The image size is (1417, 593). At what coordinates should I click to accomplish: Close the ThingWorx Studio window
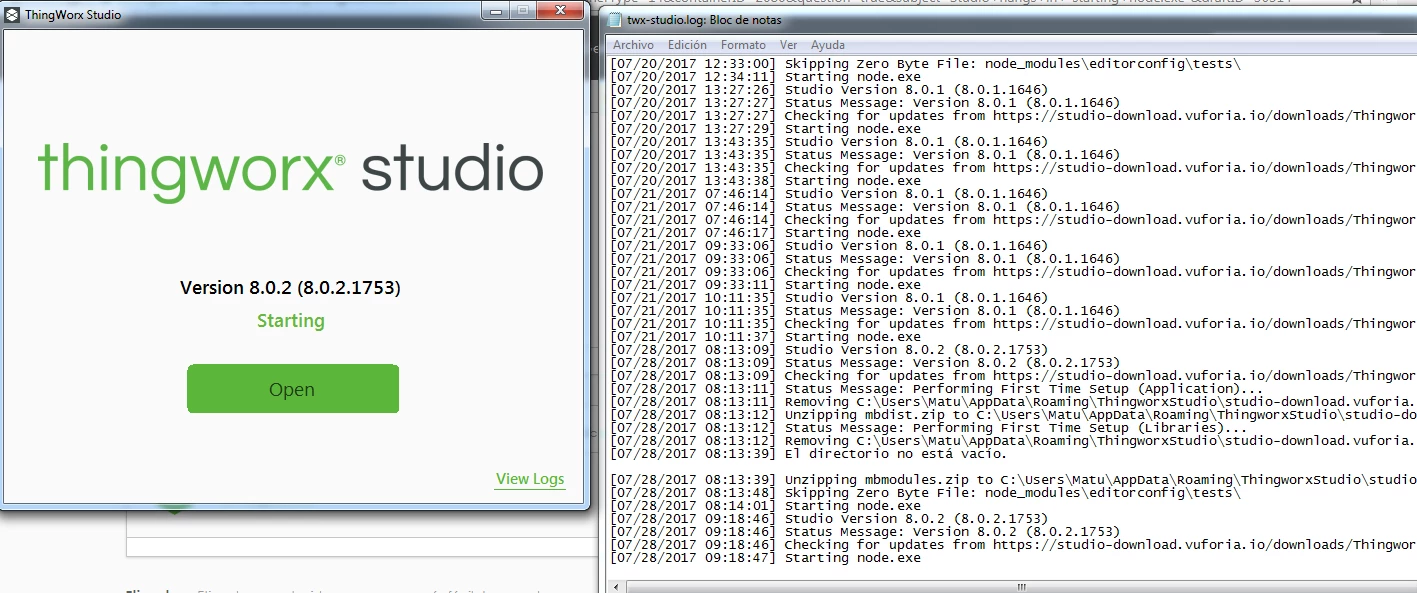click(x=560, y=10)
